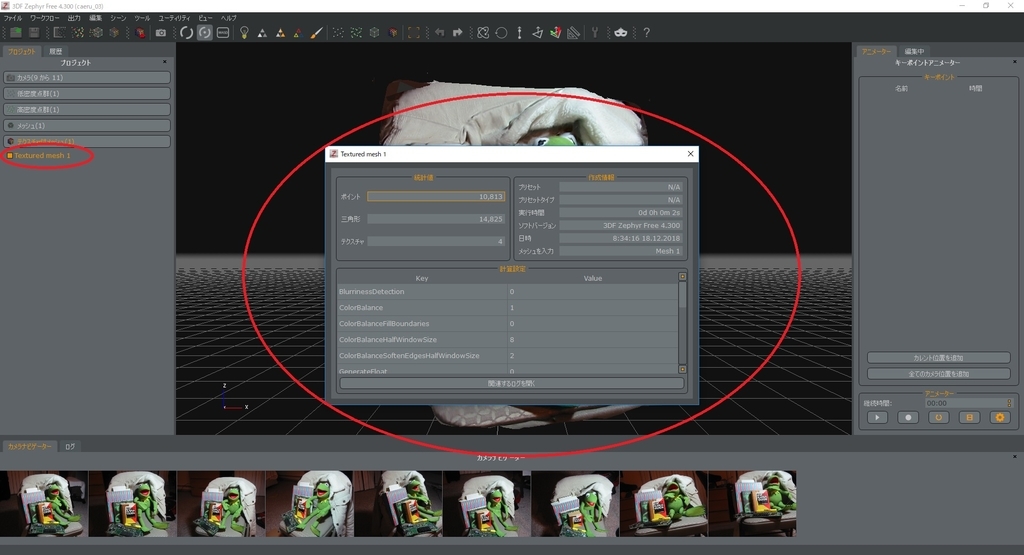
Task: Open the ツール menu
Action: coord(142,18)
